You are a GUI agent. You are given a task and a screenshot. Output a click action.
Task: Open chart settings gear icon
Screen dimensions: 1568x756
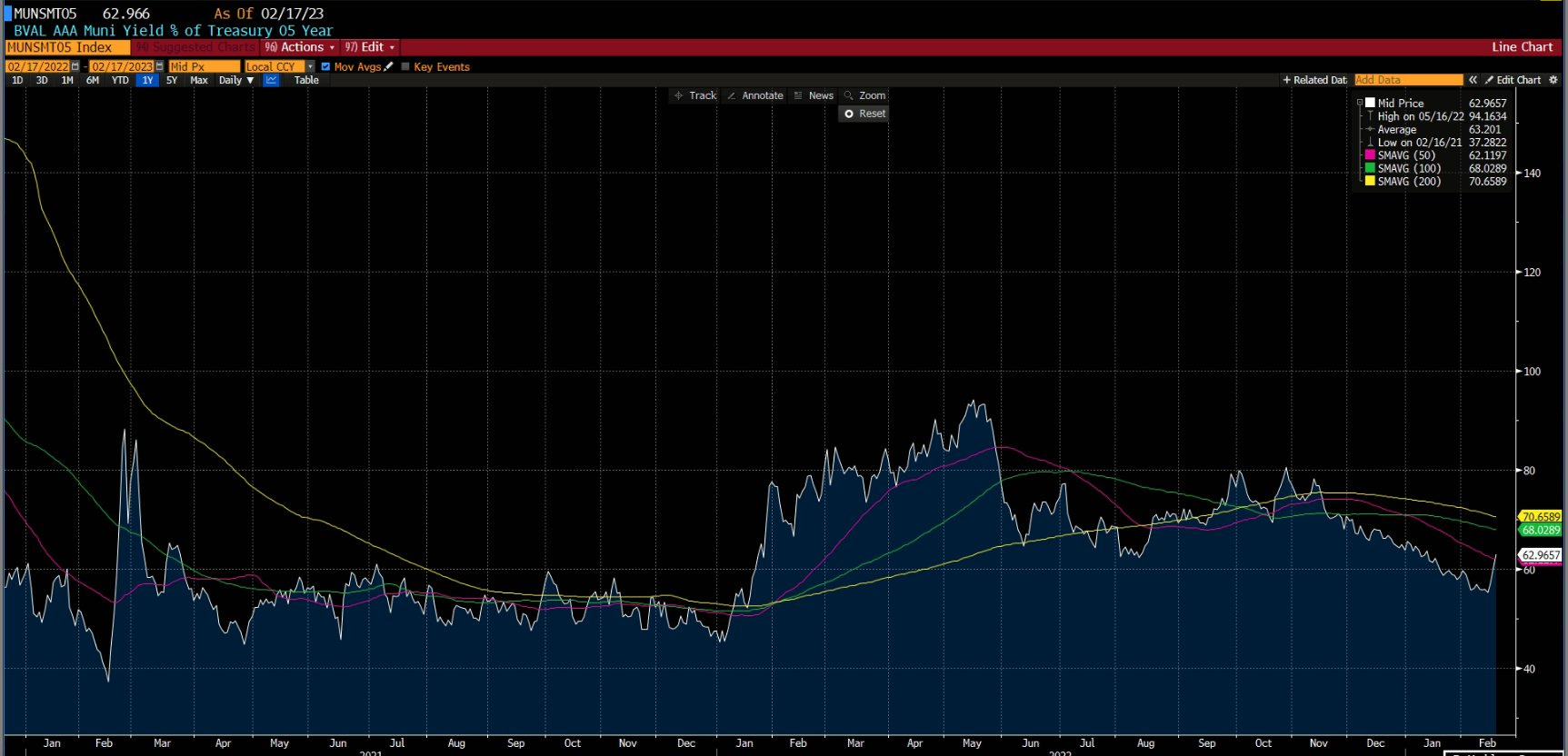pyautogui.click(x=1553, y=80)
